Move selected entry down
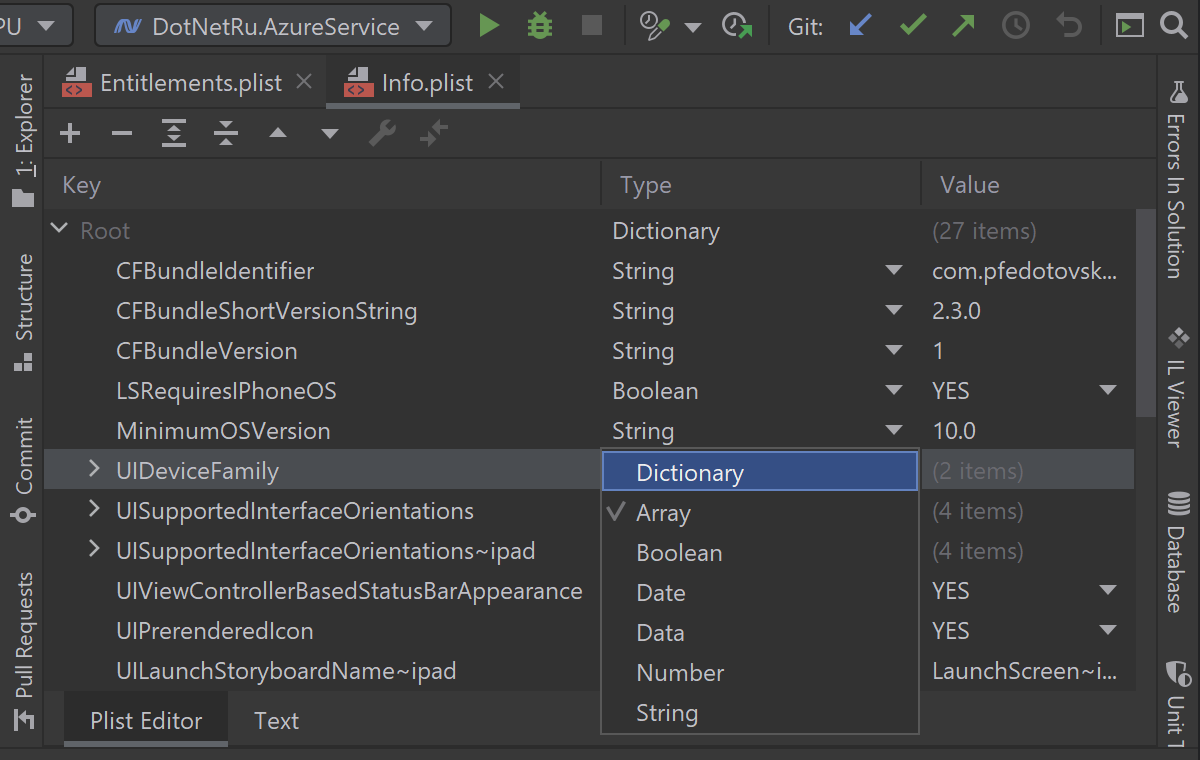 pyautogui.click(x=330, y=134)
